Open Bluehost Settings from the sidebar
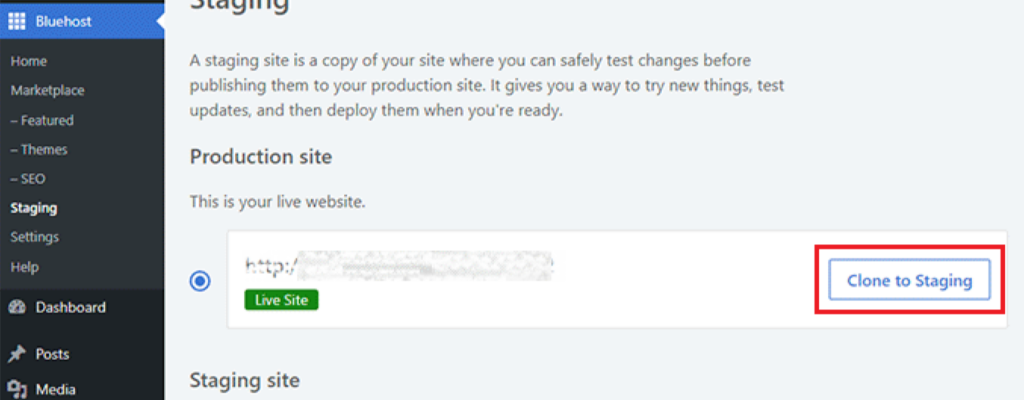Image resolution: width=1024 pixels, height=400 pixels. pyautogui.click(x=35, y=237)
